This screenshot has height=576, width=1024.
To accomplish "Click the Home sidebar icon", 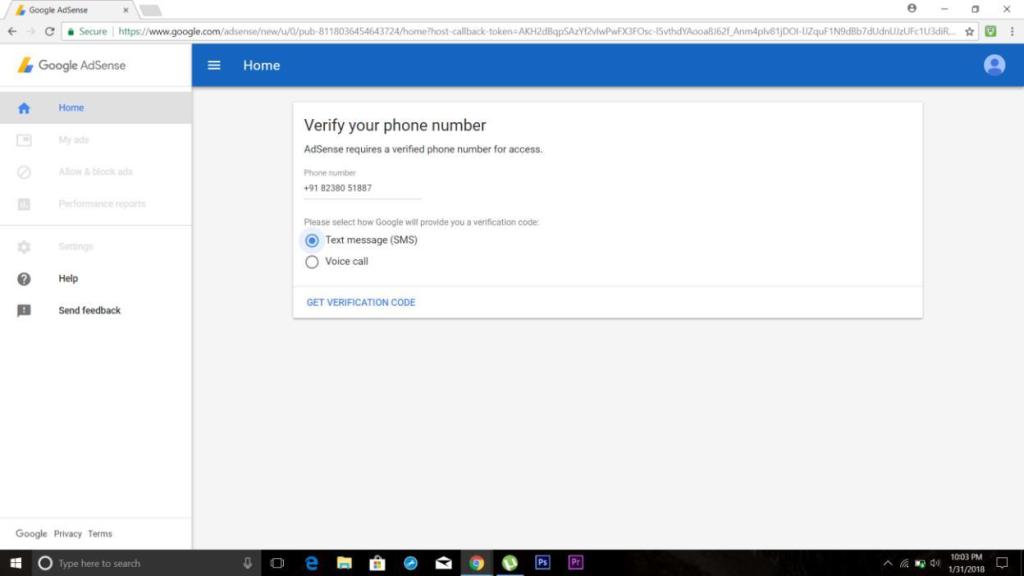I will point(24,108).
